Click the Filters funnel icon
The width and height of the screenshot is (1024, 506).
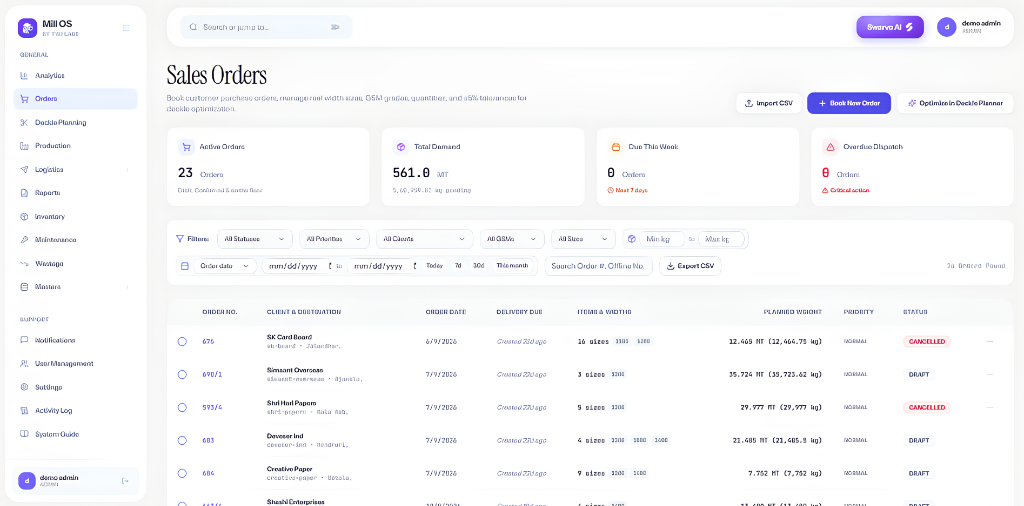[180, 239]
